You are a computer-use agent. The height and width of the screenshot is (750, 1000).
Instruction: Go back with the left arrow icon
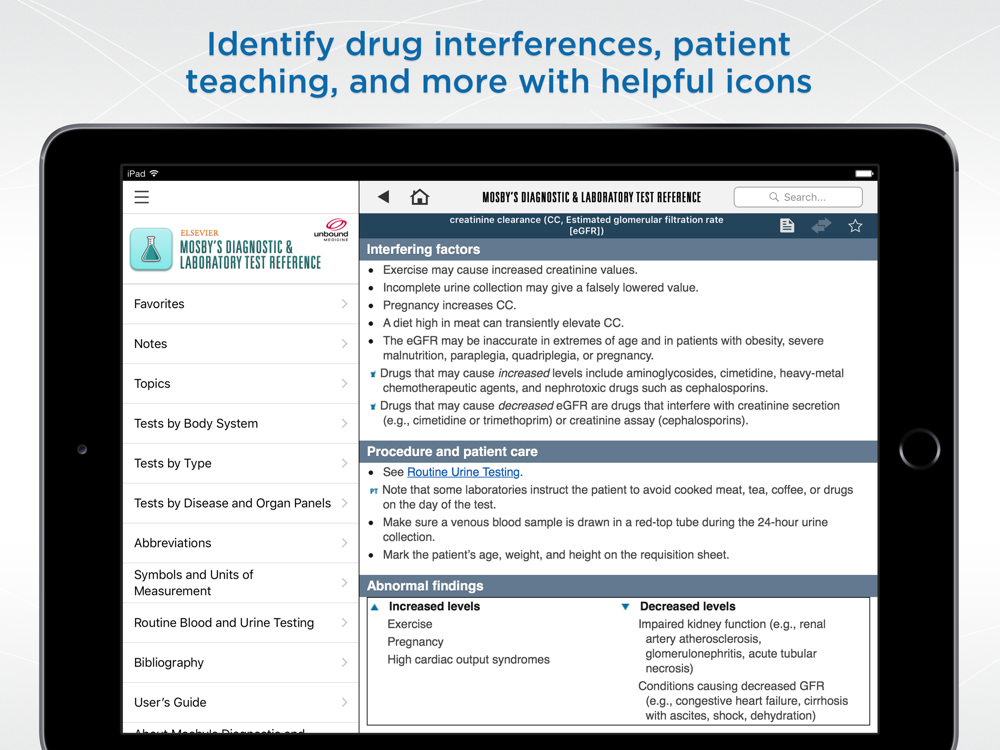pos(383,196)
